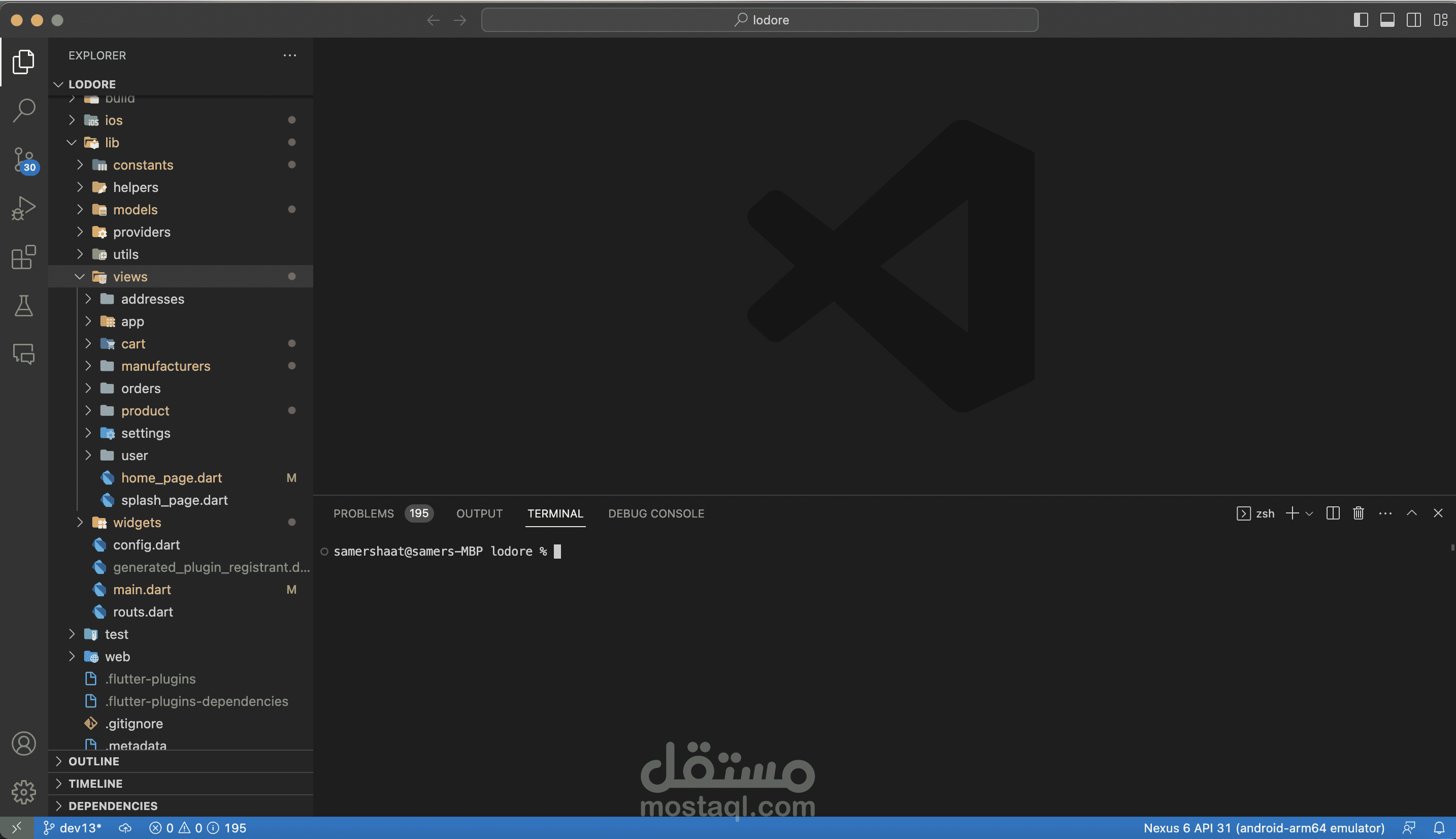Focus the terminal prompt input area
This screenshot has width=1456, height=839.
pyautogui.click(x=557, y=552)
